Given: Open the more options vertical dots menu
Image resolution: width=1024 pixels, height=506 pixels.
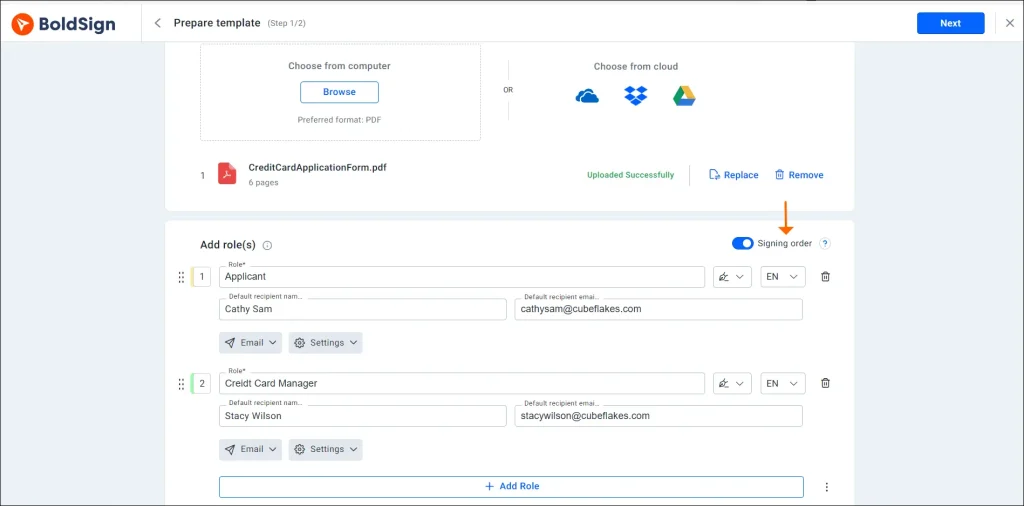Looking at the screenshot, I should coord(827,487).
